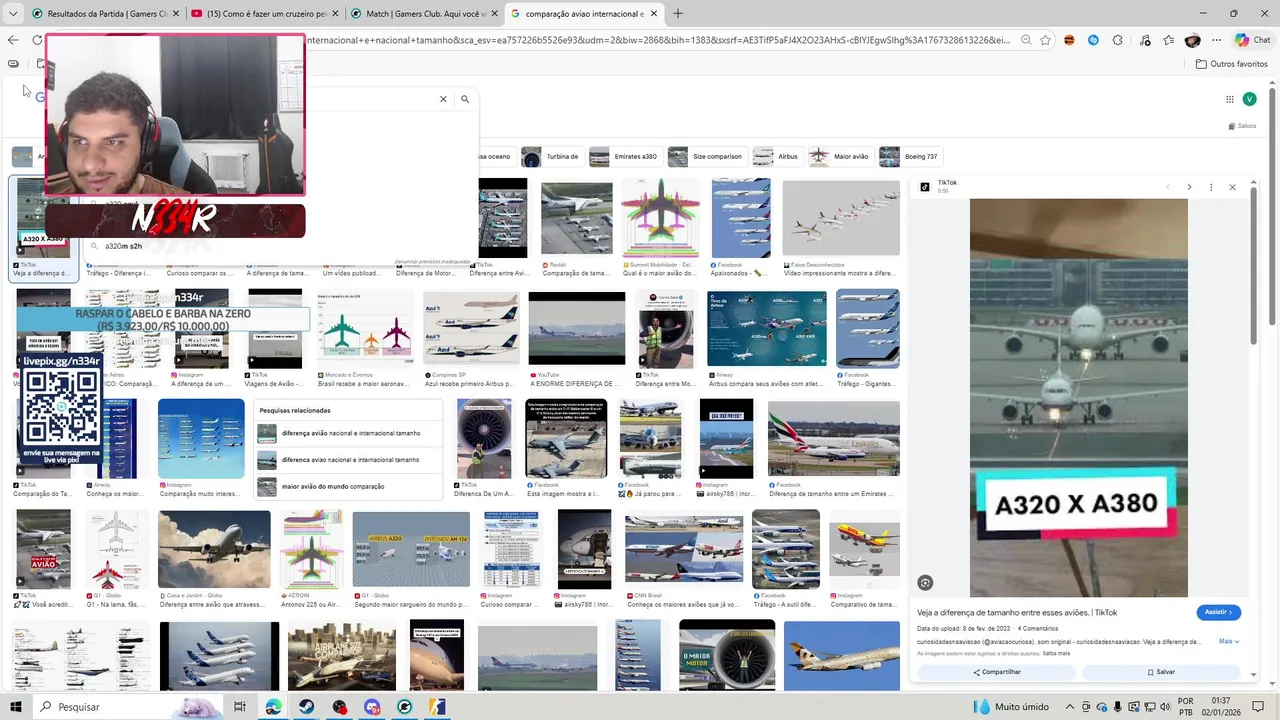The width and height of the screenshot is (1280, 720).
Task: Click the Saiba mais link
Action: (x=1056, y=653)
